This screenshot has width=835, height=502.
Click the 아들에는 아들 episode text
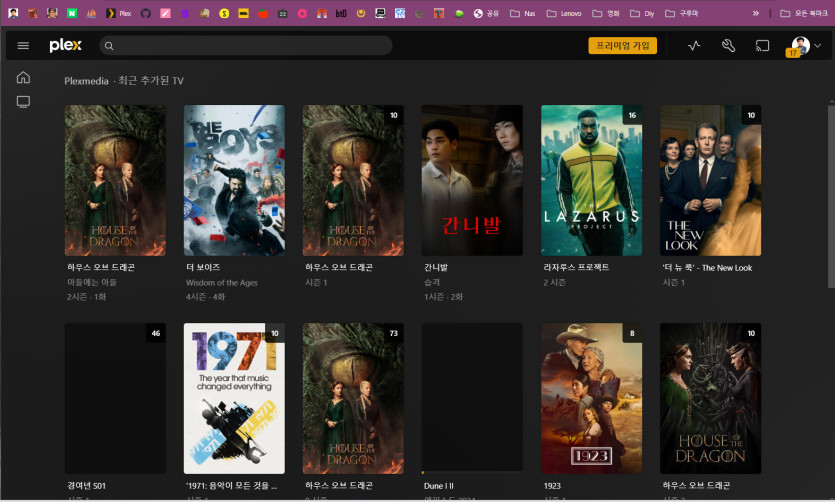pyautogui.click(x=92, y=282)
